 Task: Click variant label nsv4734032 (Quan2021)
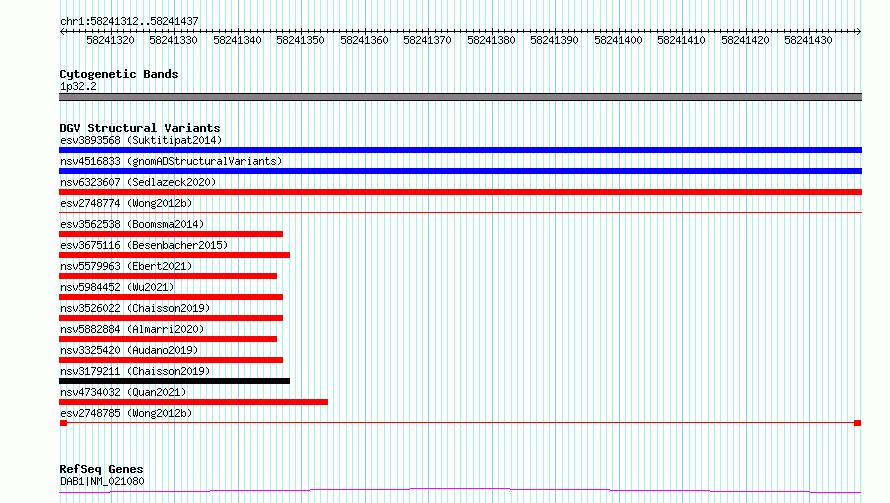tap(123, 392)
